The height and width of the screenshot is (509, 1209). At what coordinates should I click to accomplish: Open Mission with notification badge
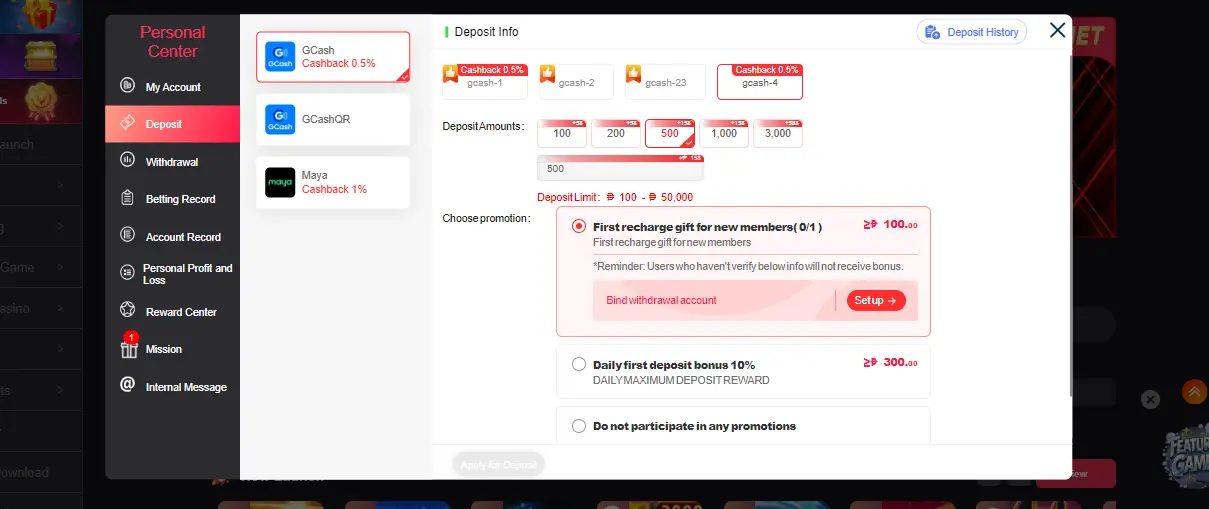point(172,349)
